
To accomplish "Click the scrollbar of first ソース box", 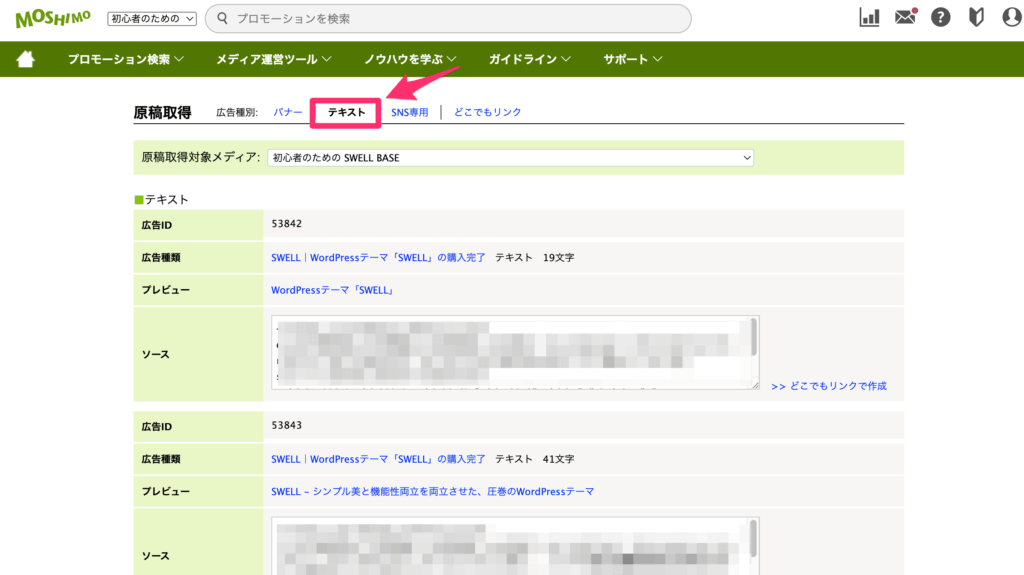I will tap(753, 340).
